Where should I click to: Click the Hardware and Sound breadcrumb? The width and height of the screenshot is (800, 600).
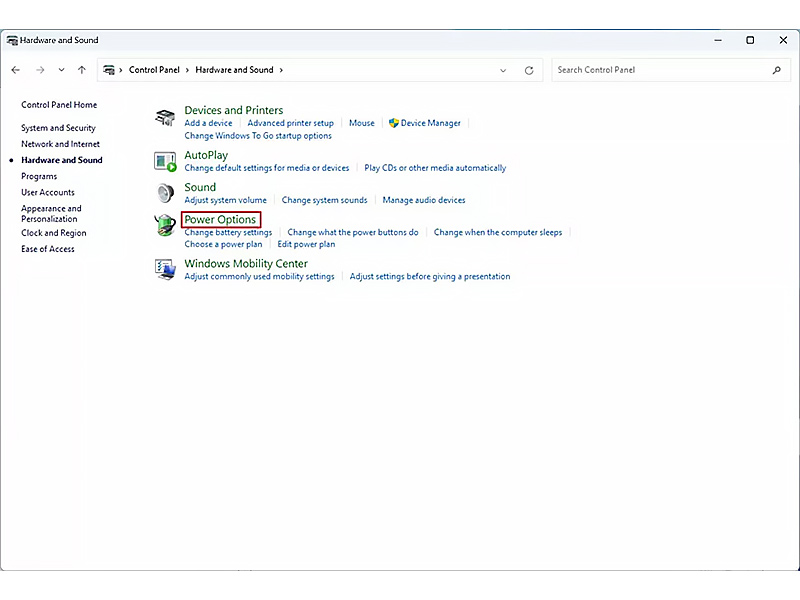pyautogui.click(x=234, y=70)
